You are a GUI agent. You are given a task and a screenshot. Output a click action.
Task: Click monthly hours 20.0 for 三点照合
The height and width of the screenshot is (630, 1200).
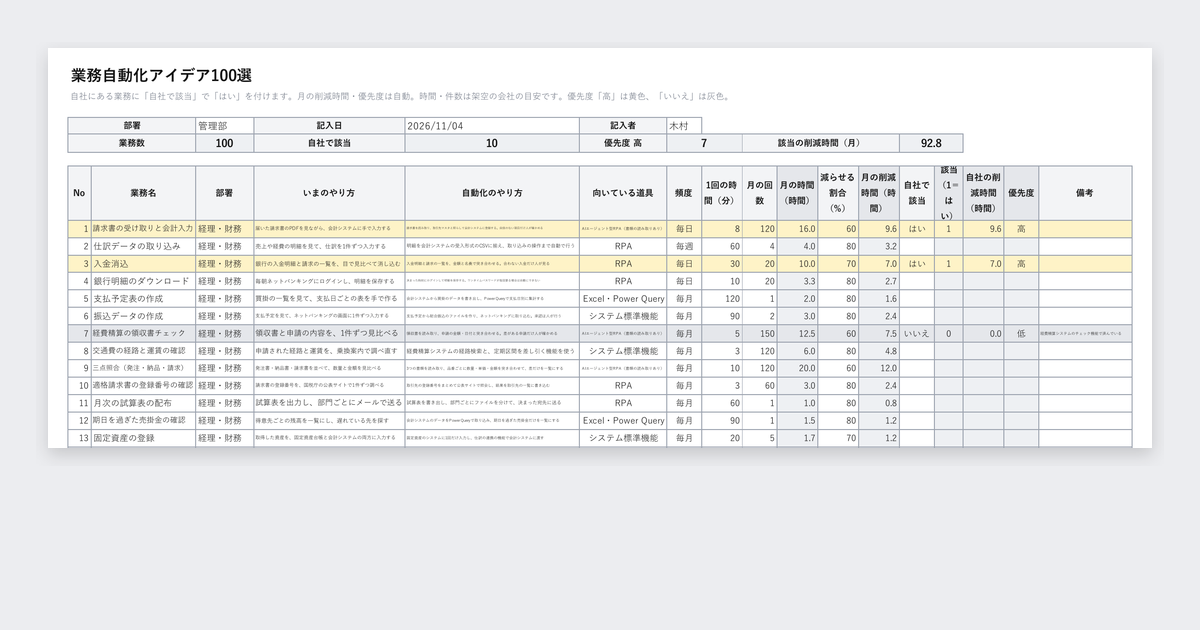(x=798, y=368)
